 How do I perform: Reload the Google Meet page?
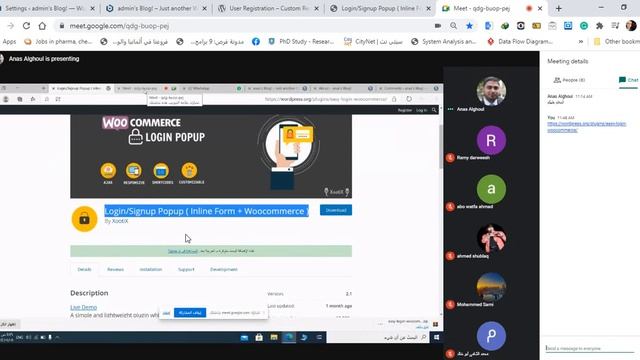26,26
